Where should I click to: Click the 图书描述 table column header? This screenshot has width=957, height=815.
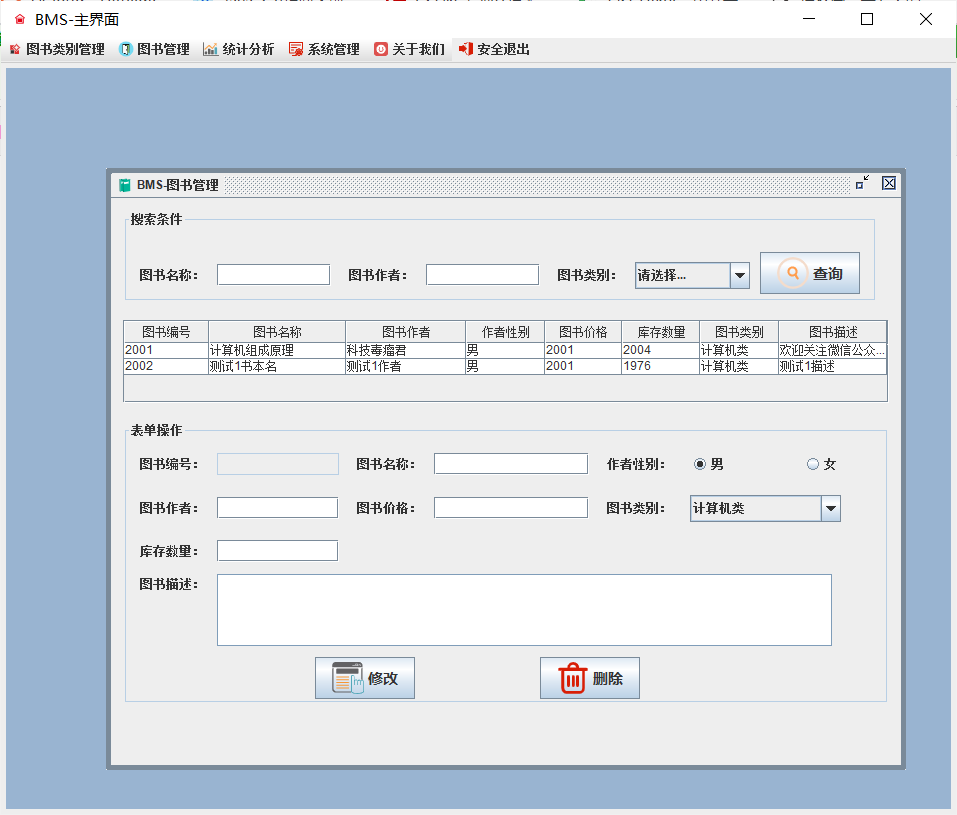pos(832,332)
